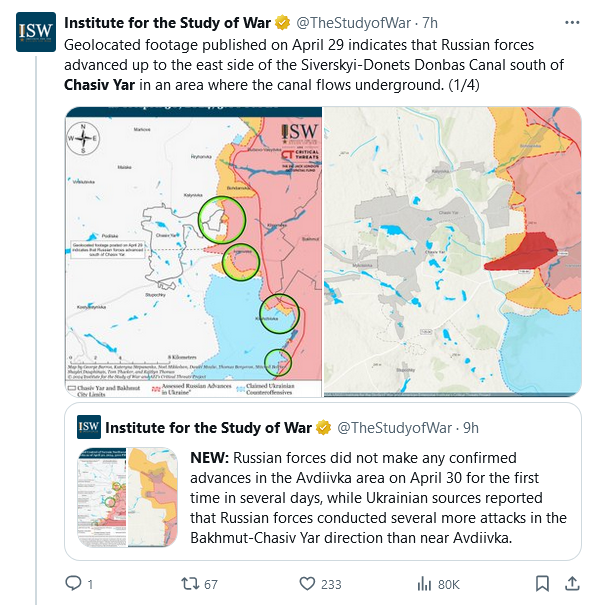The height and width of the screenshot is (605, 598).
Task: Click the quoted post's author name
Action: pos(208,428)
